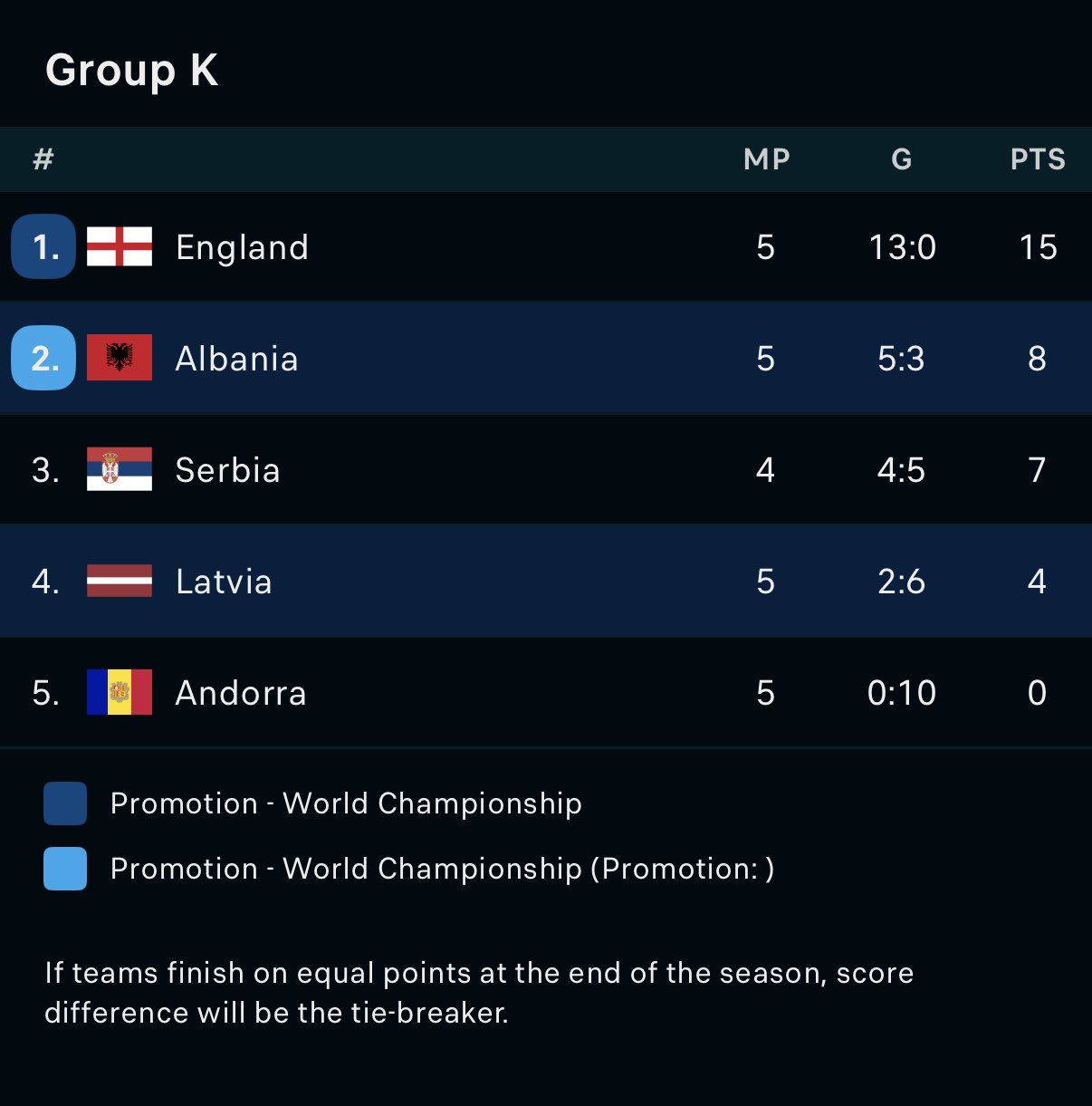
Task: Click the light blue Promotion legend swatch
Action: tap(65, 869)
